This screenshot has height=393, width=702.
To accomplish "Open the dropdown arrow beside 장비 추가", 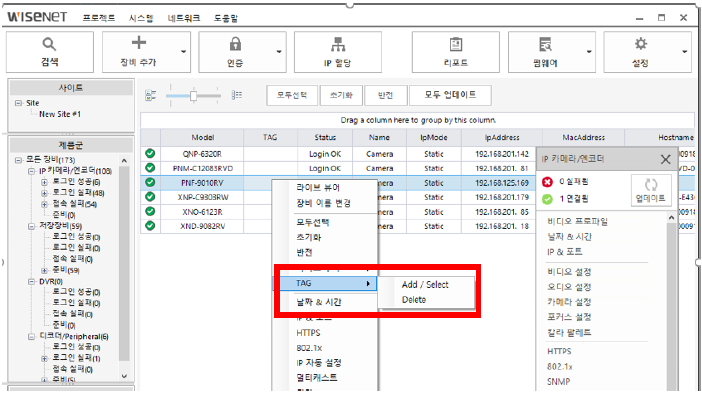I will [184, 52].
